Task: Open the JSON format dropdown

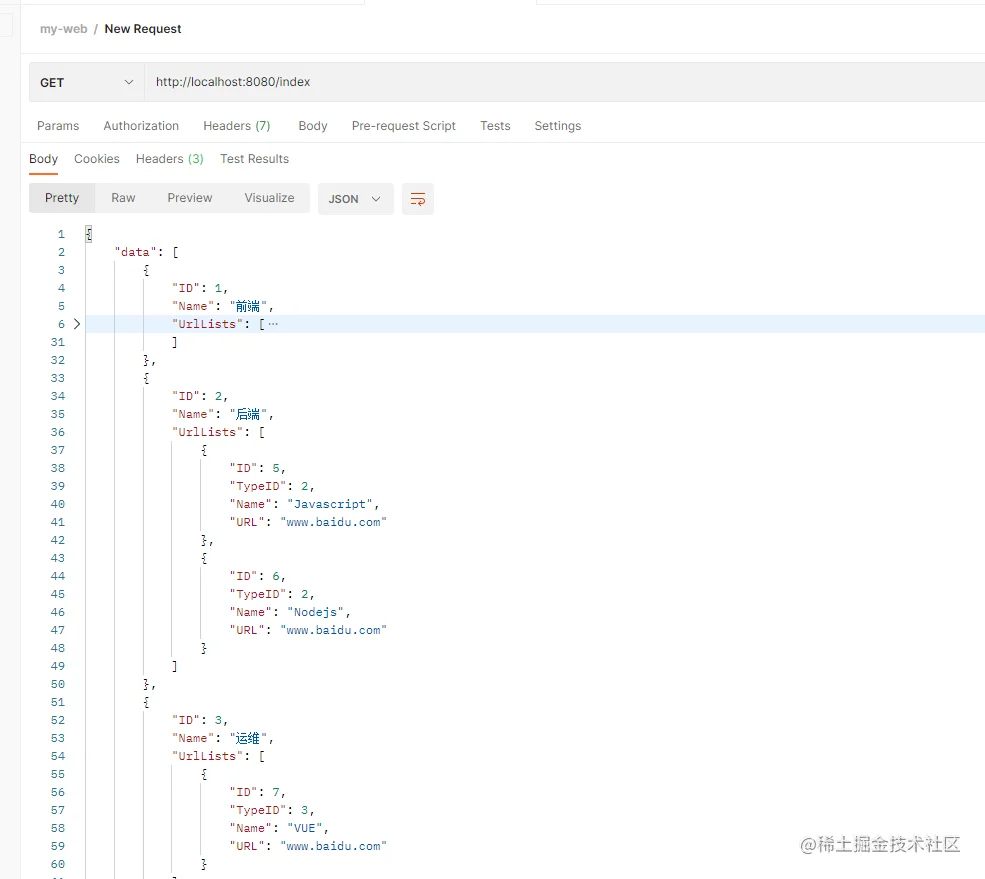Action: point(356,199)
